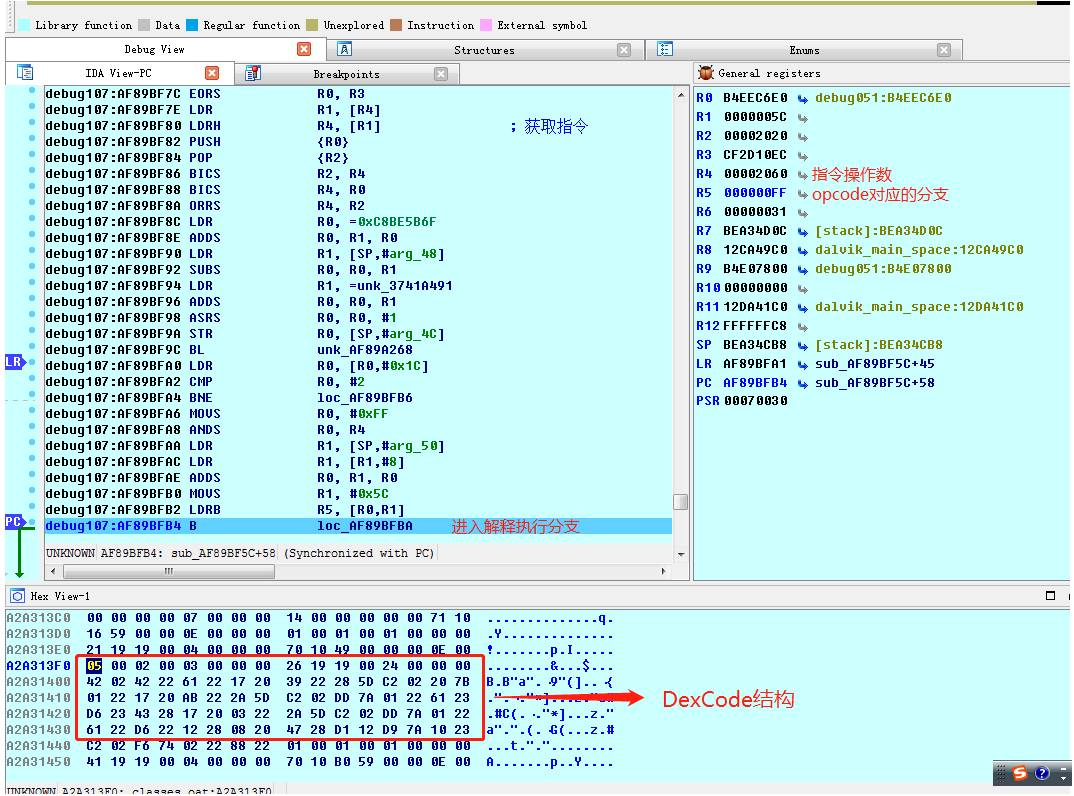Switch to the Structures tab
The image size is (1074, 796).
[x=485, y=48]
